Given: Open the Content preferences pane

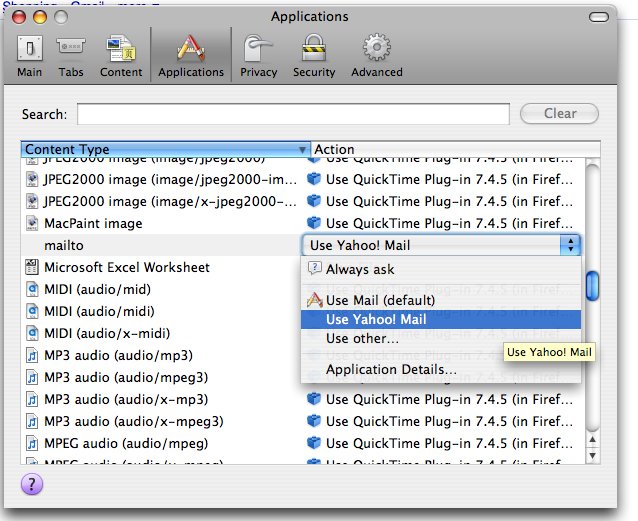Looking at the screenshot, I should (121, 56).
